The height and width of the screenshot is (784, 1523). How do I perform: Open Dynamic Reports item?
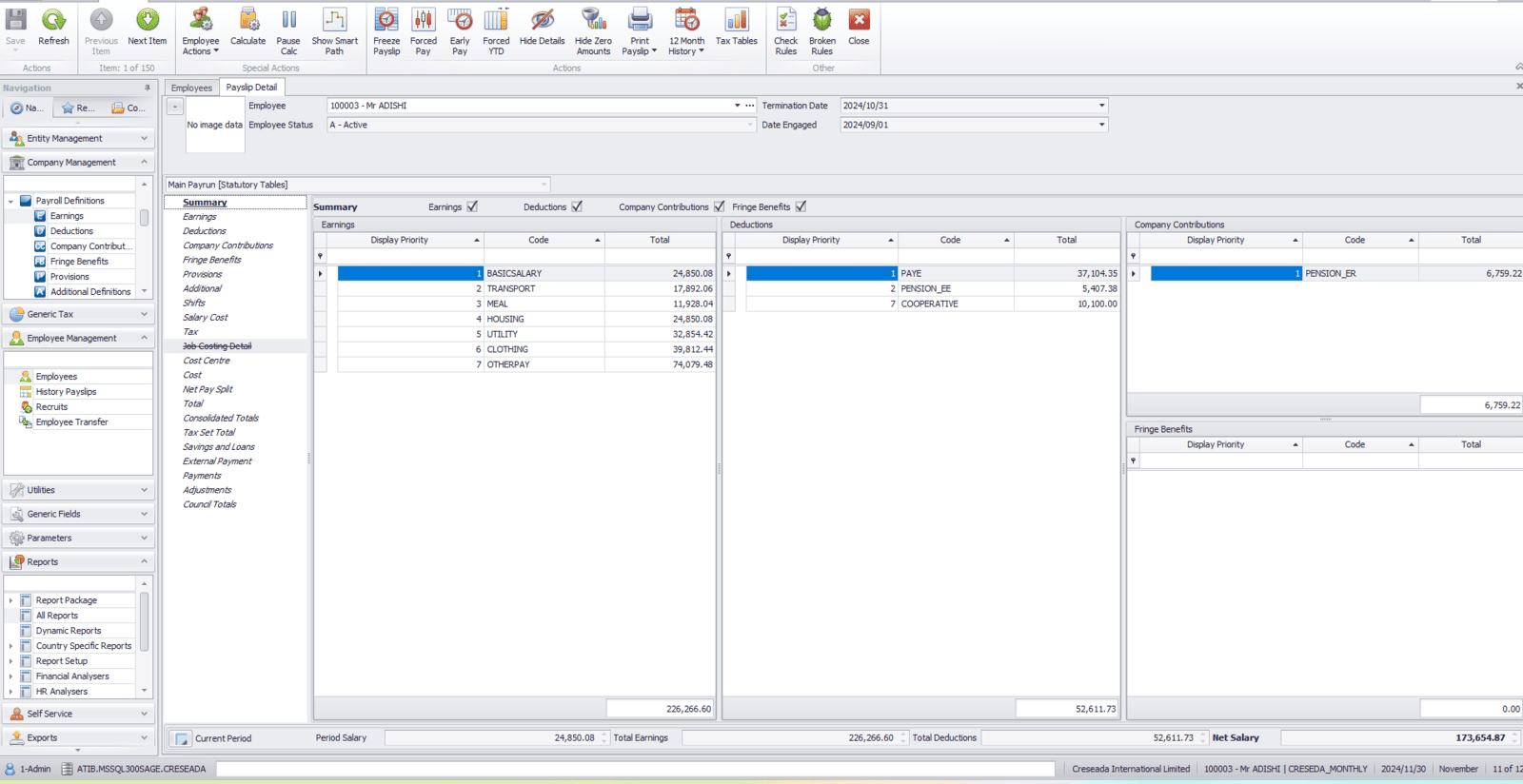click(x=68, y=631)
